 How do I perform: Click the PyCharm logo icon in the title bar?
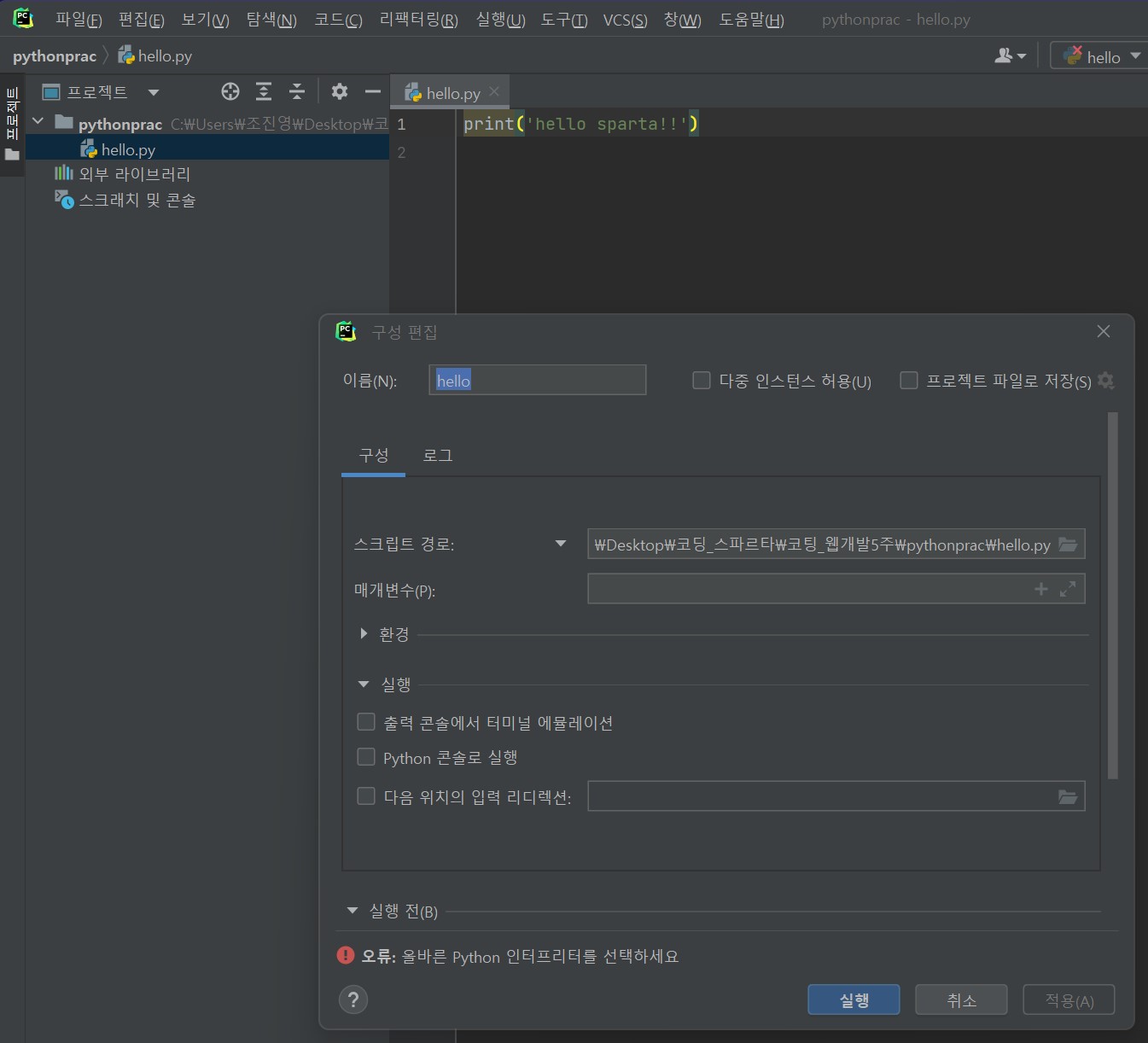(x=23, y=18)
